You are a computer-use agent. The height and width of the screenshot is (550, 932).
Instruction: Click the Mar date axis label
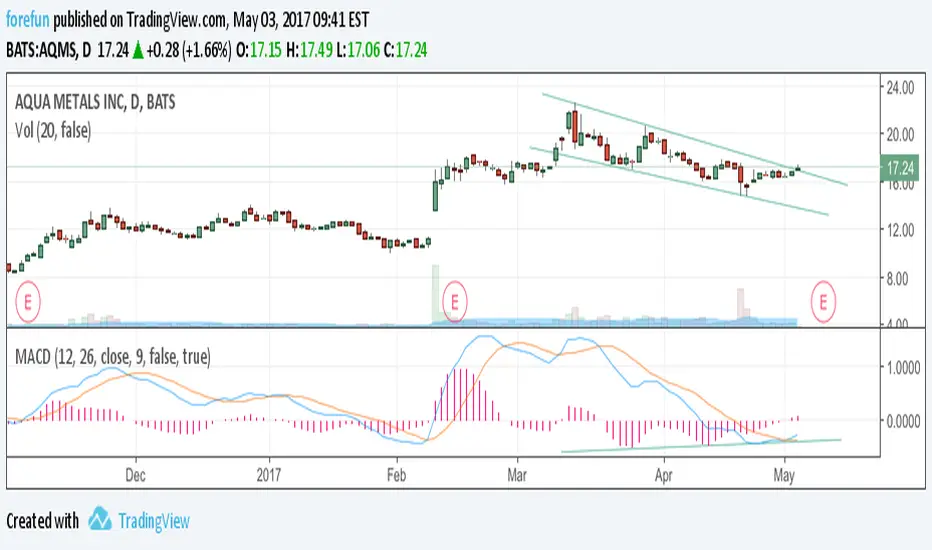pos(517,475)
